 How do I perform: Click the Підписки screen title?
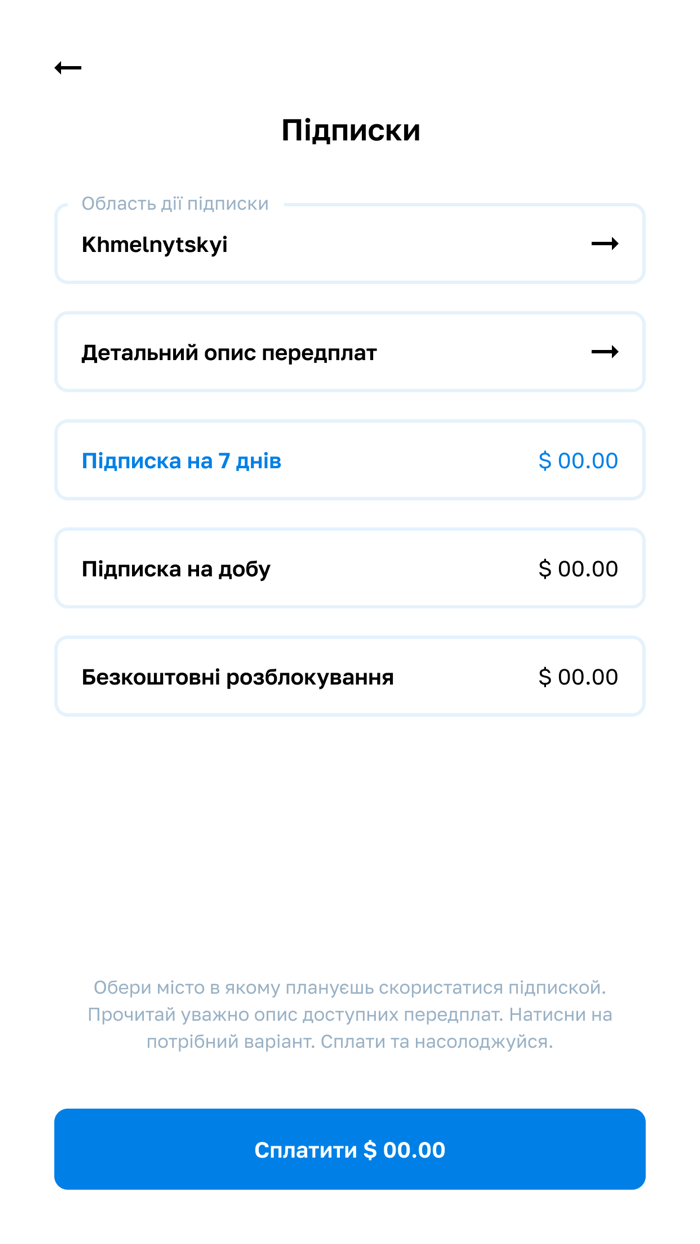coord(350,130)
